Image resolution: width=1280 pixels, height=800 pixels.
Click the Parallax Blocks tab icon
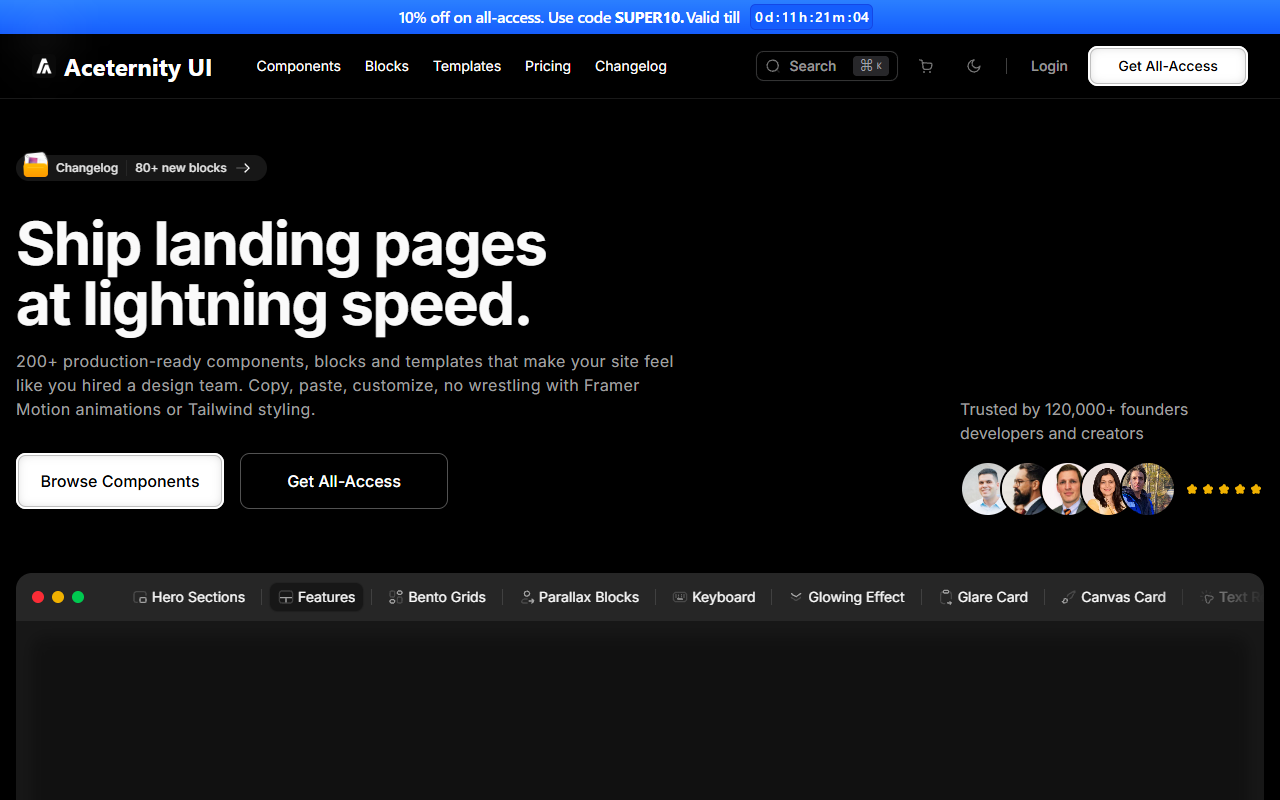tap(527, 598)
